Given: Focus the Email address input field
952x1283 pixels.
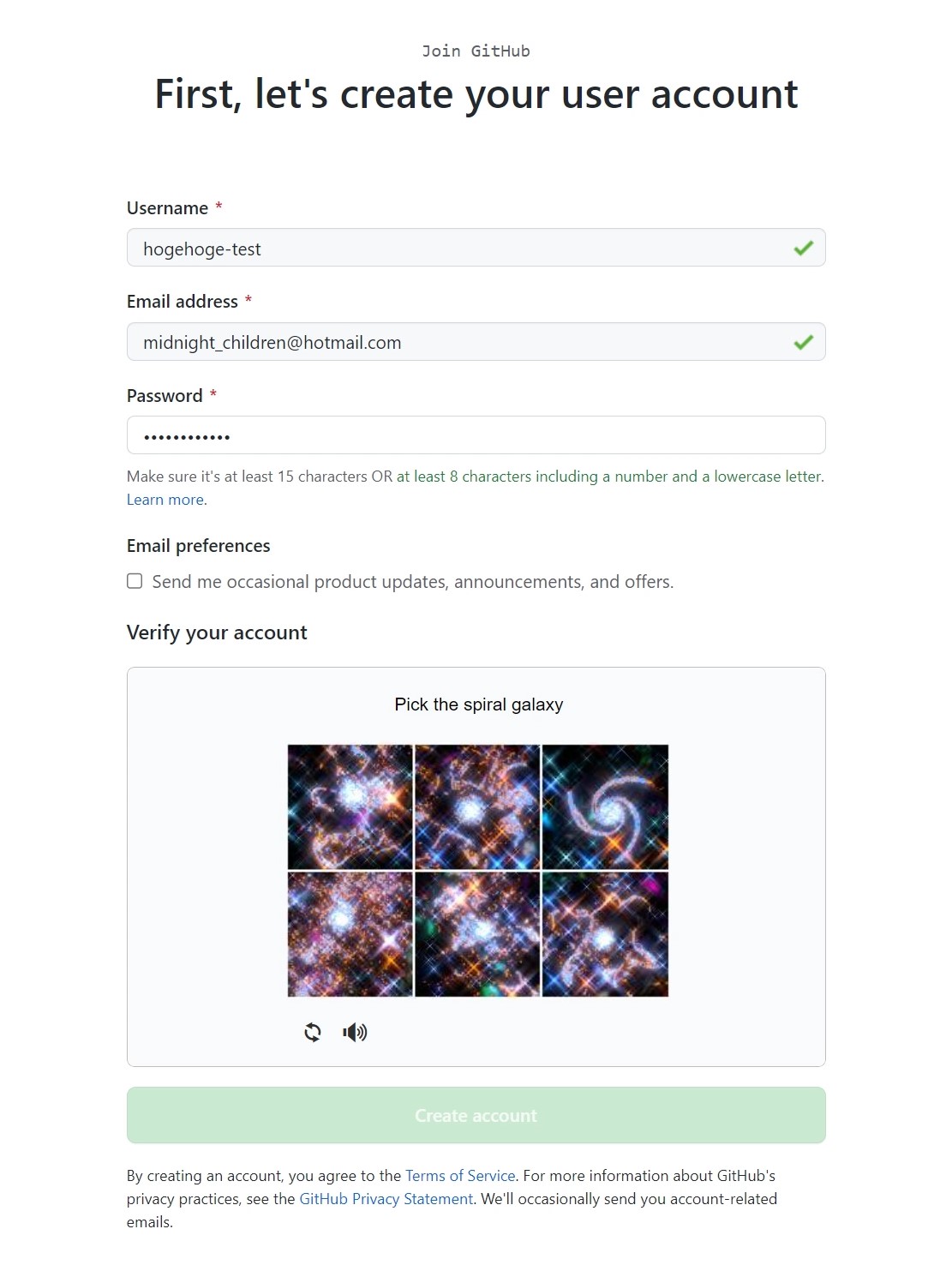Looking at the screenshot, I should [x=476, y=342].
